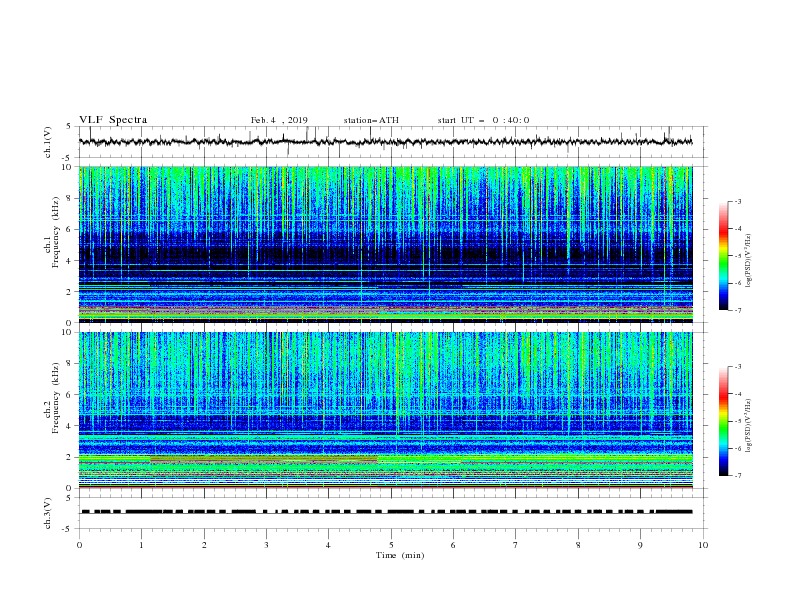Click the "-7" tick on ch.1 colorbar
This screenshot has width=792, height=612.
[x=737, y=310]
